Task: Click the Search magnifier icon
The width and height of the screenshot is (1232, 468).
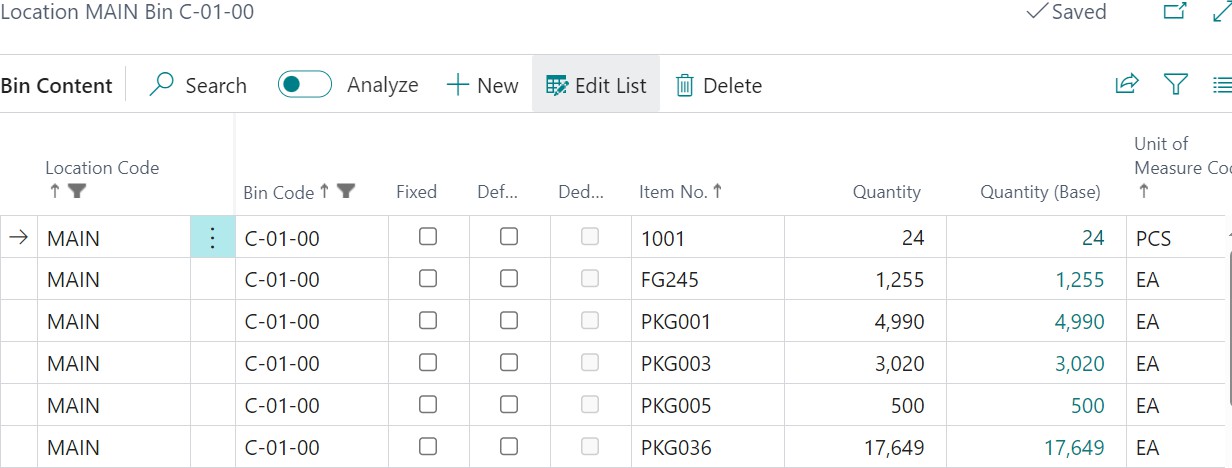Action: pyautogui.click(x=161, y=85)
